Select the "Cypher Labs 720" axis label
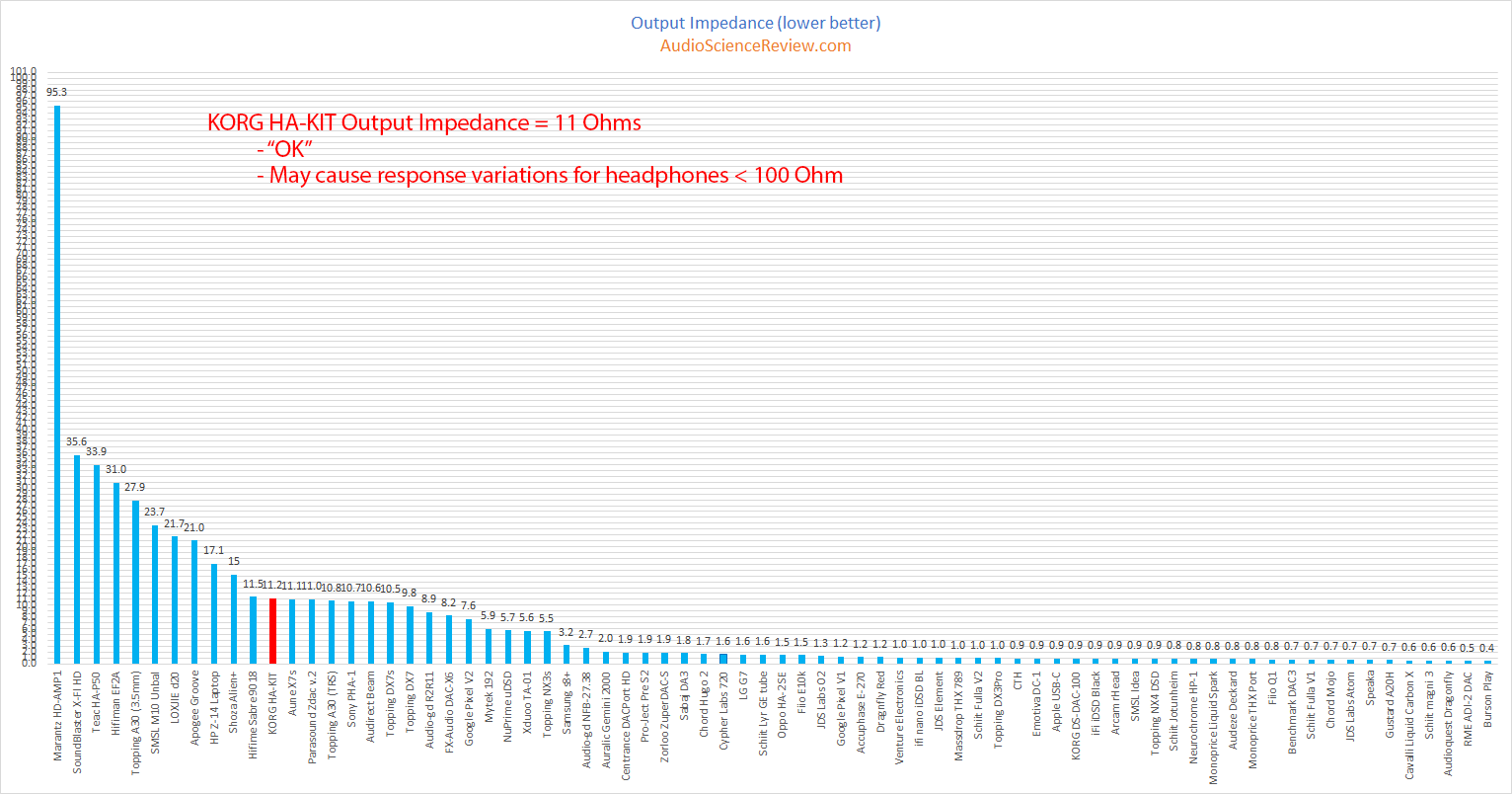The width and height of the screenshot is (1512, 794). click(x=724, y=712)
